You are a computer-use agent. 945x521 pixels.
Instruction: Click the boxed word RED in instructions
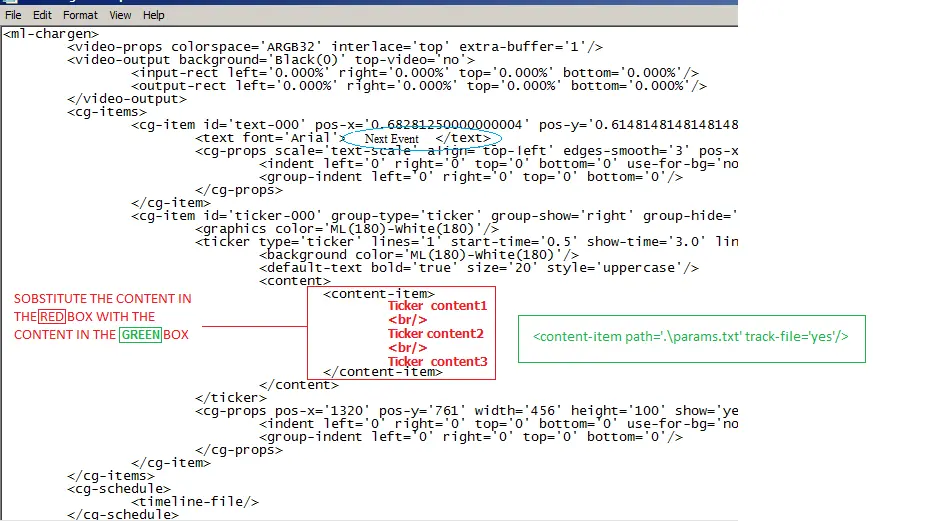(50, 317)
